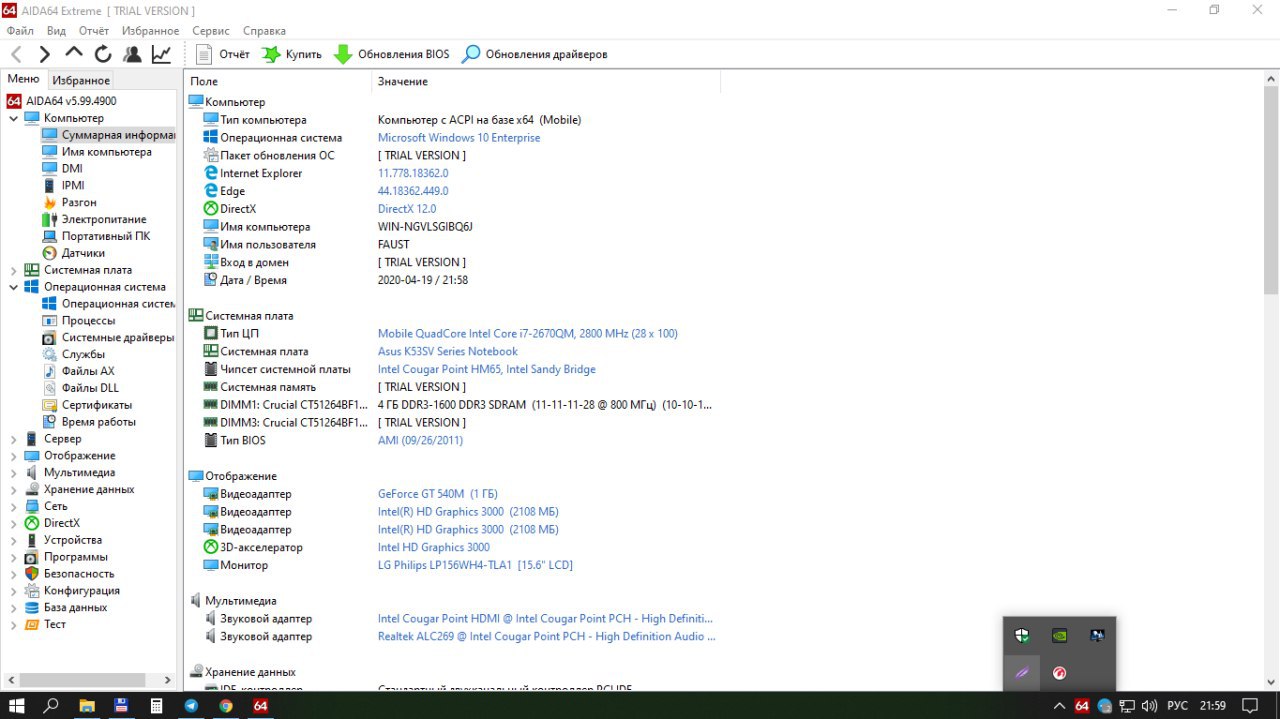Select Процессы in the tree
This screenshot has width=1280, height=719.
point(88,321)
